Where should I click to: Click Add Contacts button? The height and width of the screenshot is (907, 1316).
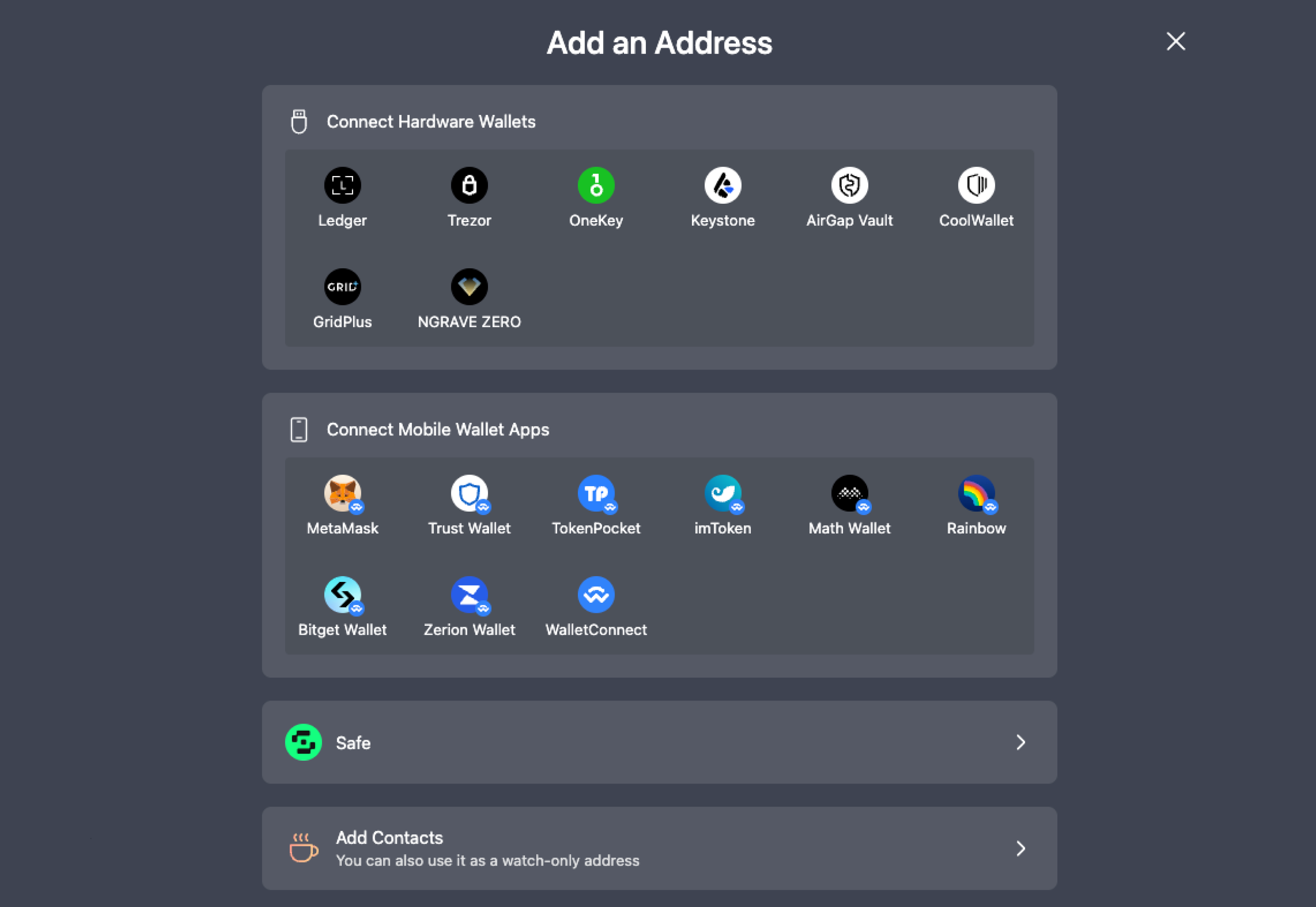point(660,847)
